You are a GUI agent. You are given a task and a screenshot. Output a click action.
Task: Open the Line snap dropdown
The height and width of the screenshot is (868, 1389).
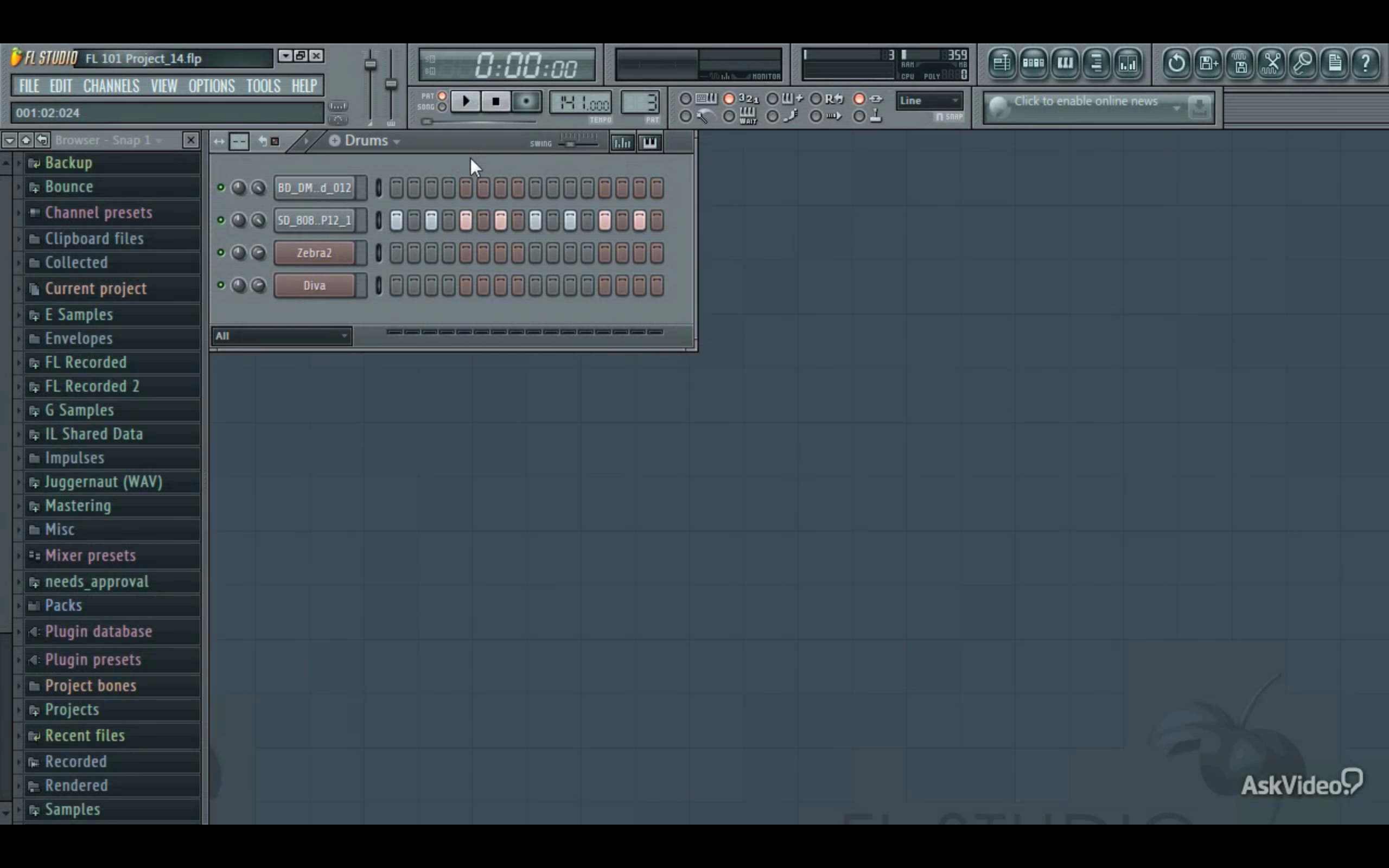(929, 100)
